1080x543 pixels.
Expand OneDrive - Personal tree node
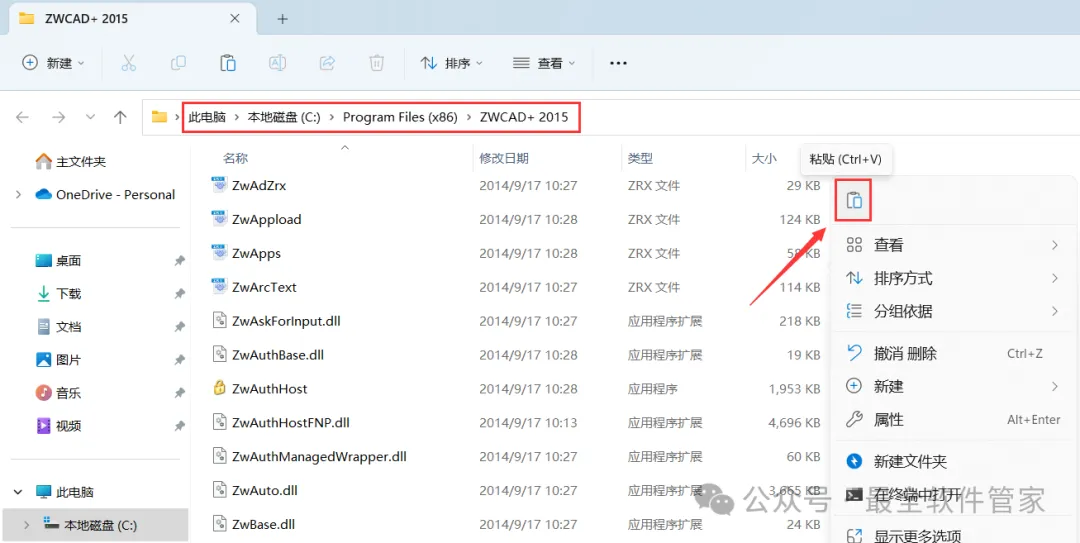(x=19, y=195)
